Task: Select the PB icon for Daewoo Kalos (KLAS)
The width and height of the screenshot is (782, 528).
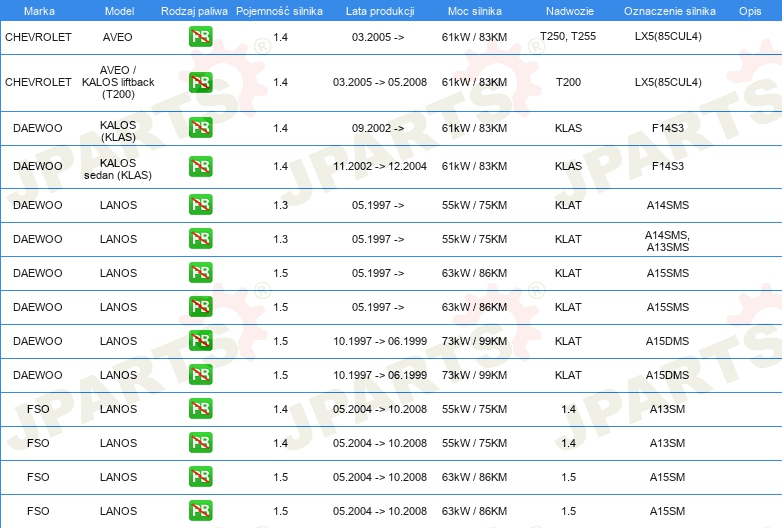Action: [x=200, y=128]
